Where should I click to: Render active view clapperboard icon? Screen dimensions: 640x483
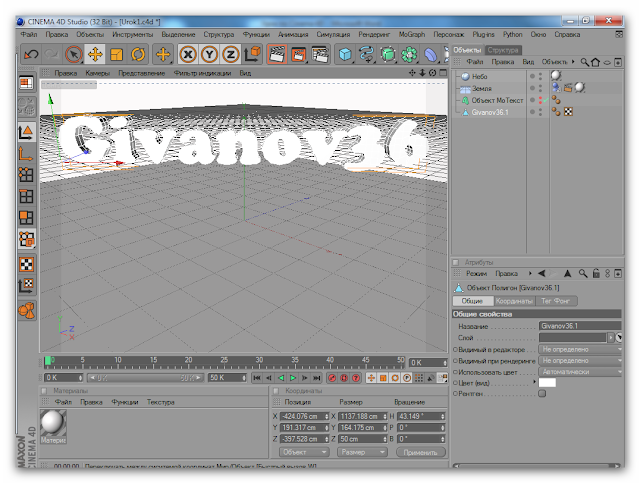point(277,54)
